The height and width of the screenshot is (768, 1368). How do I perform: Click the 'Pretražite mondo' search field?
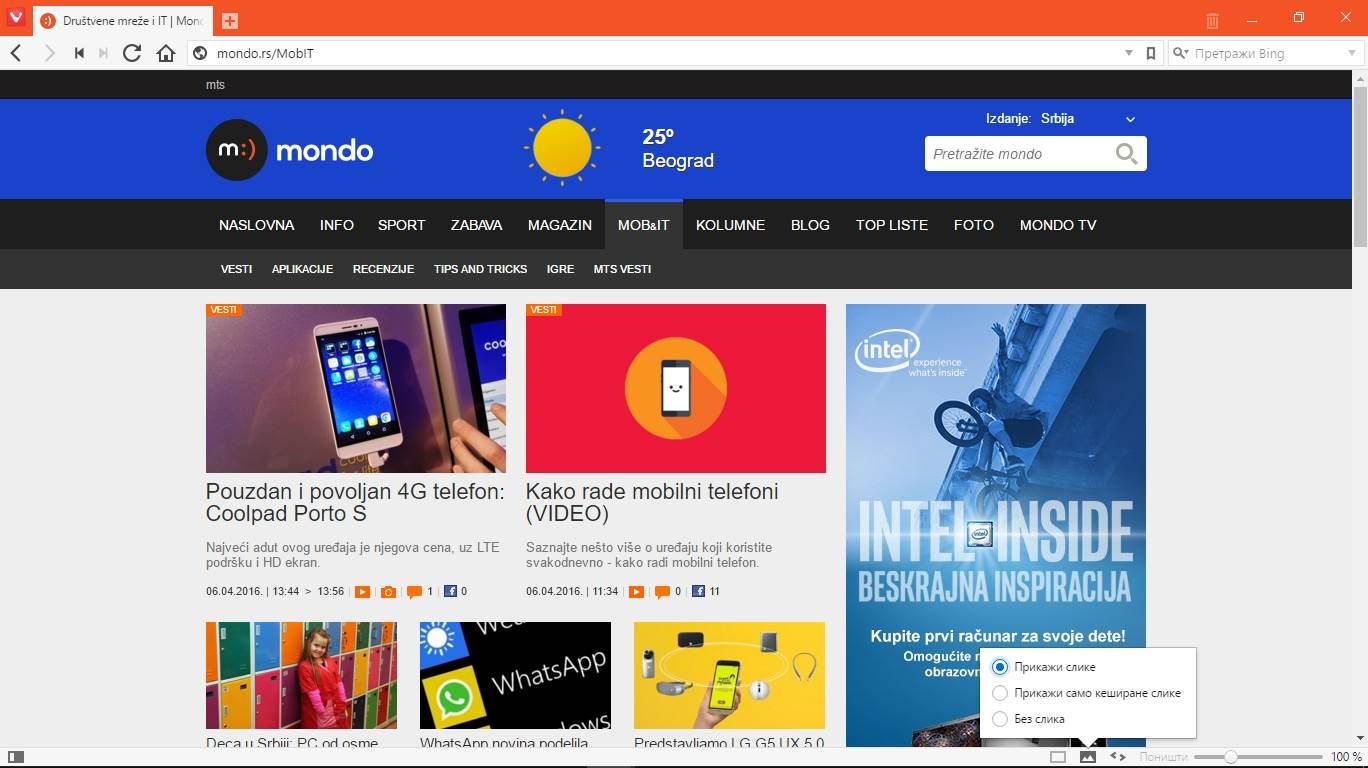point(1018,154)
